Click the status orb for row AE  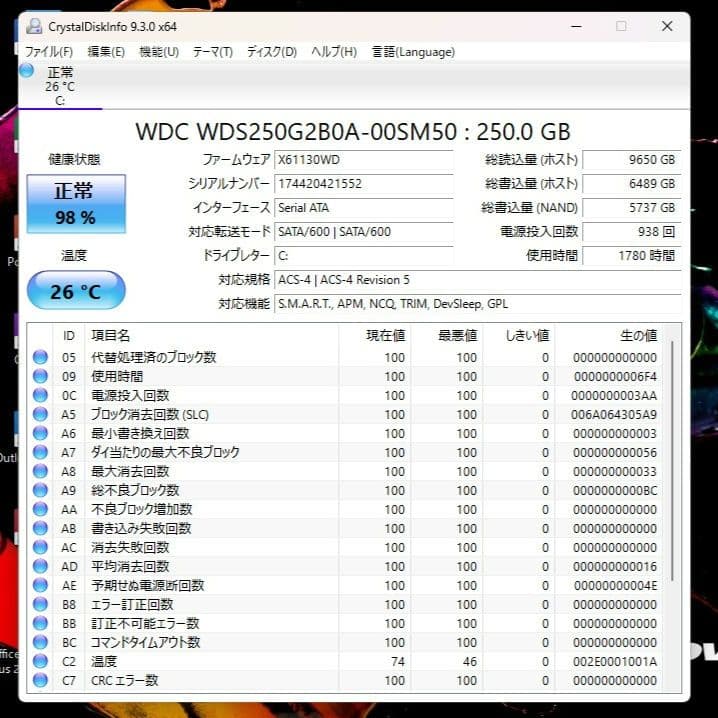coord(40,585)
